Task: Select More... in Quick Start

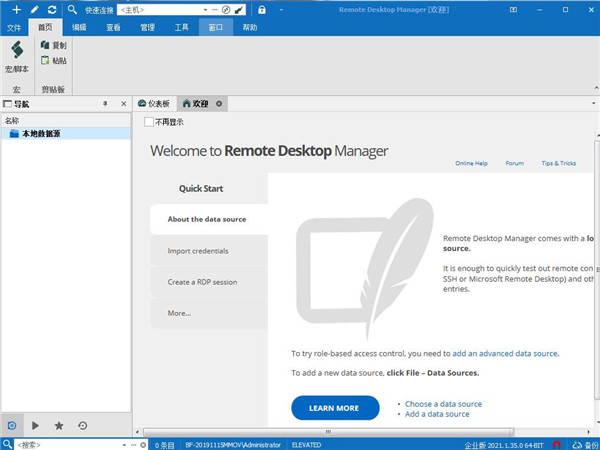Action: [209, 313]
